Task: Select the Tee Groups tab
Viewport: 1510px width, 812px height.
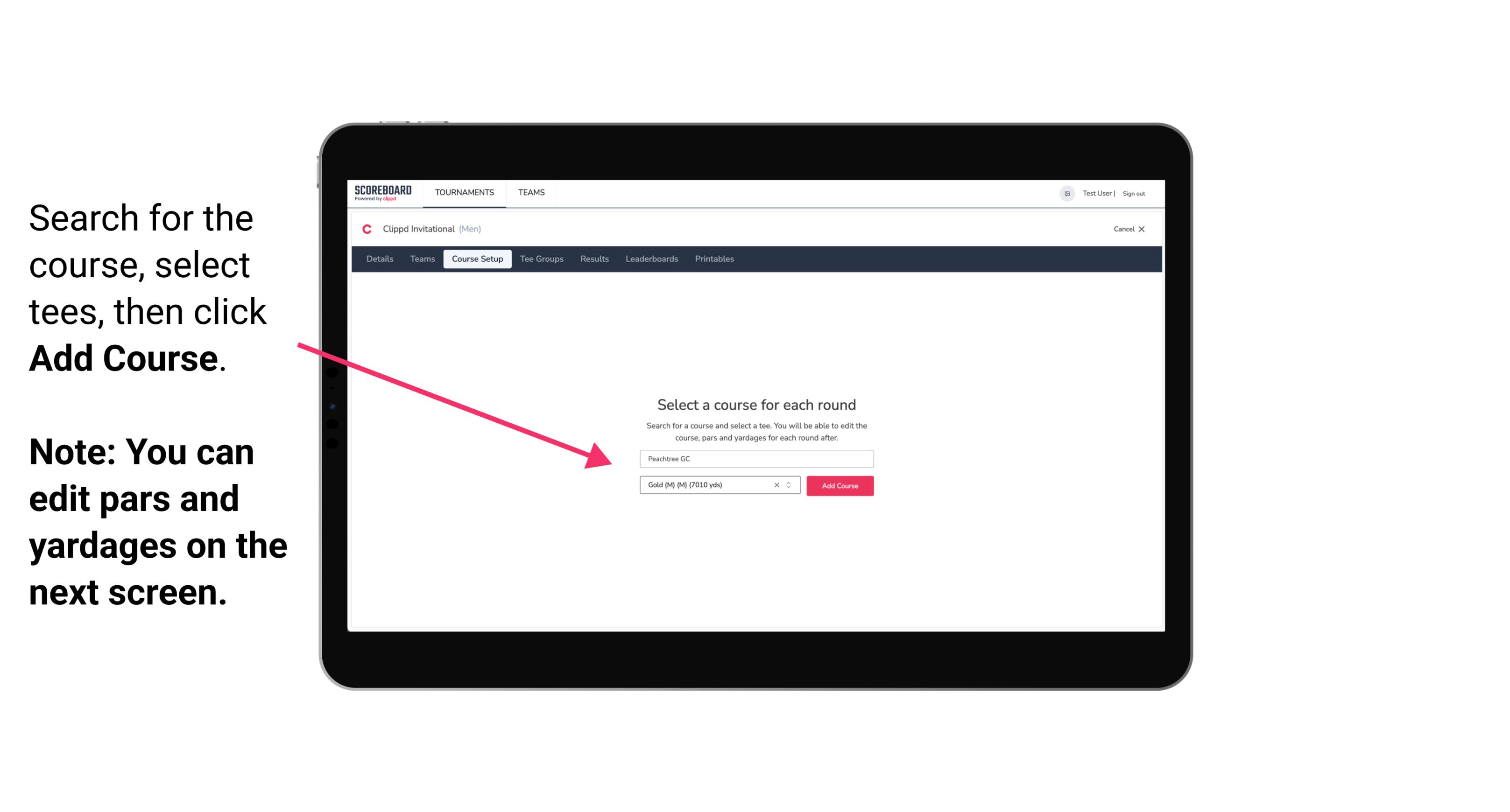Action: pos(540,259)
